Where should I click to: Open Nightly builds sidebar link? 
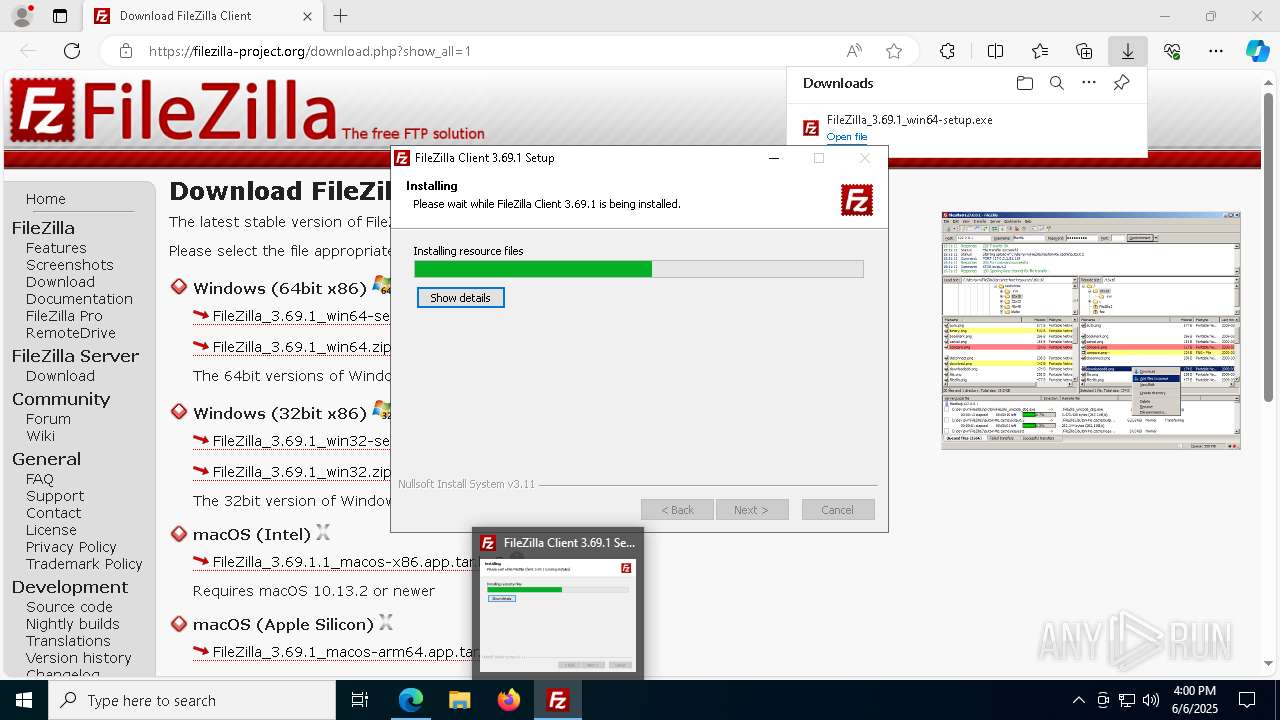pos(73,624)
